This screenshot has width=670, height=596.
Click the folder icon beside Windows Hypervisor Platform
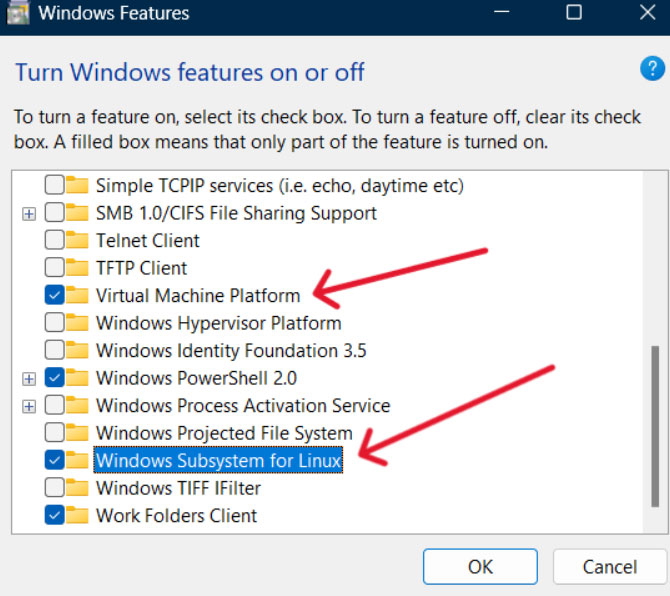[77, 323]
